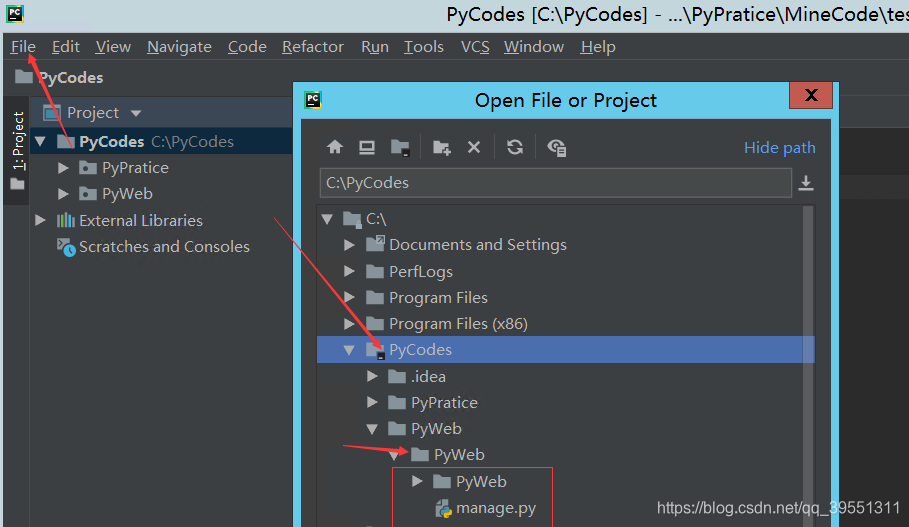The height and width of the screenshot is (527, 909).
Task: Toggle Show Hidden Files and Directories icon
Action: [x=557, y=148]
